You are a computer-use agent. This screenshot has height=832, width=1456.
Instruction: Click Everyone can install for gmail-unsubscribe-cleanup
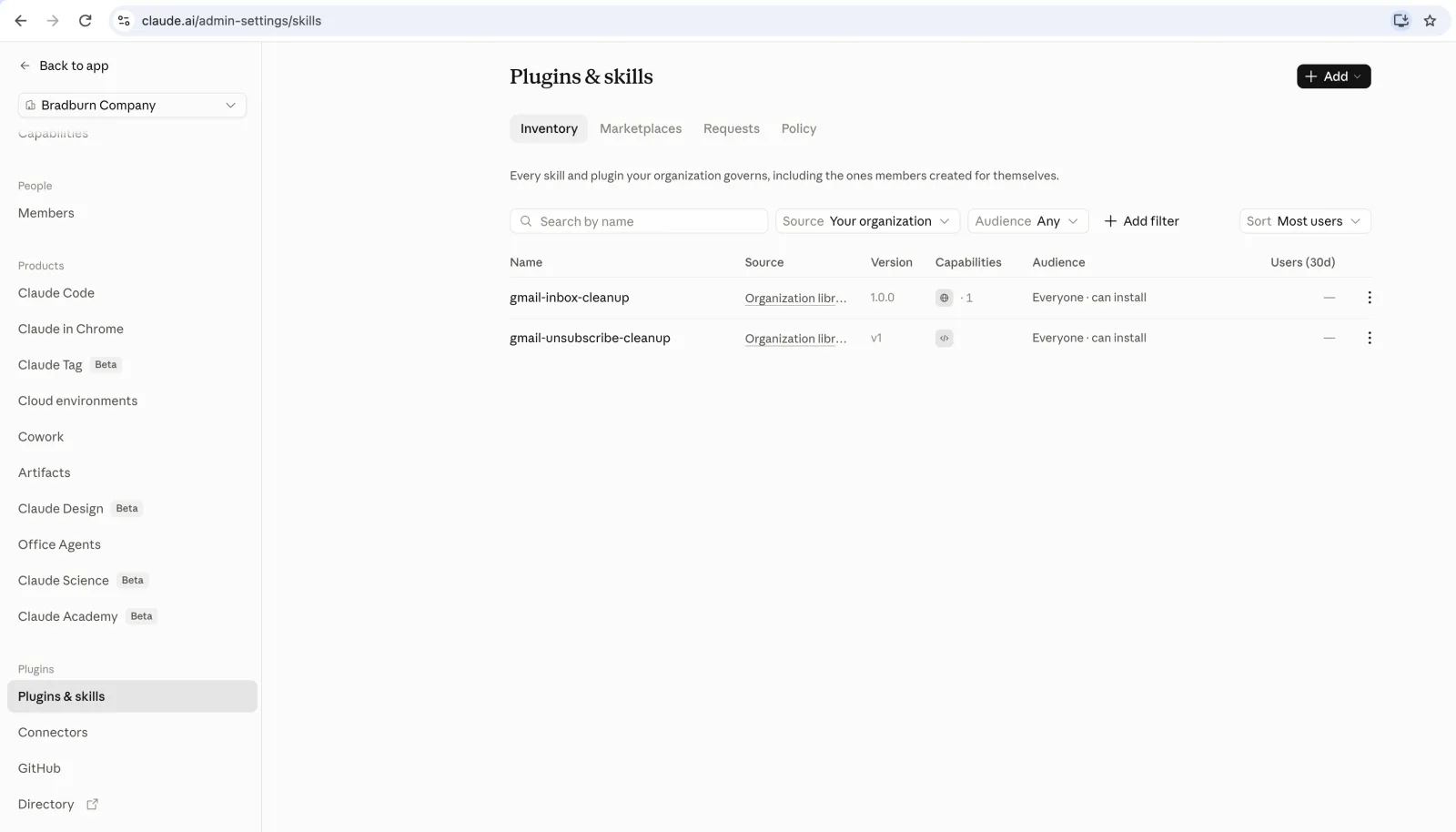click(x=1089, y=338)
